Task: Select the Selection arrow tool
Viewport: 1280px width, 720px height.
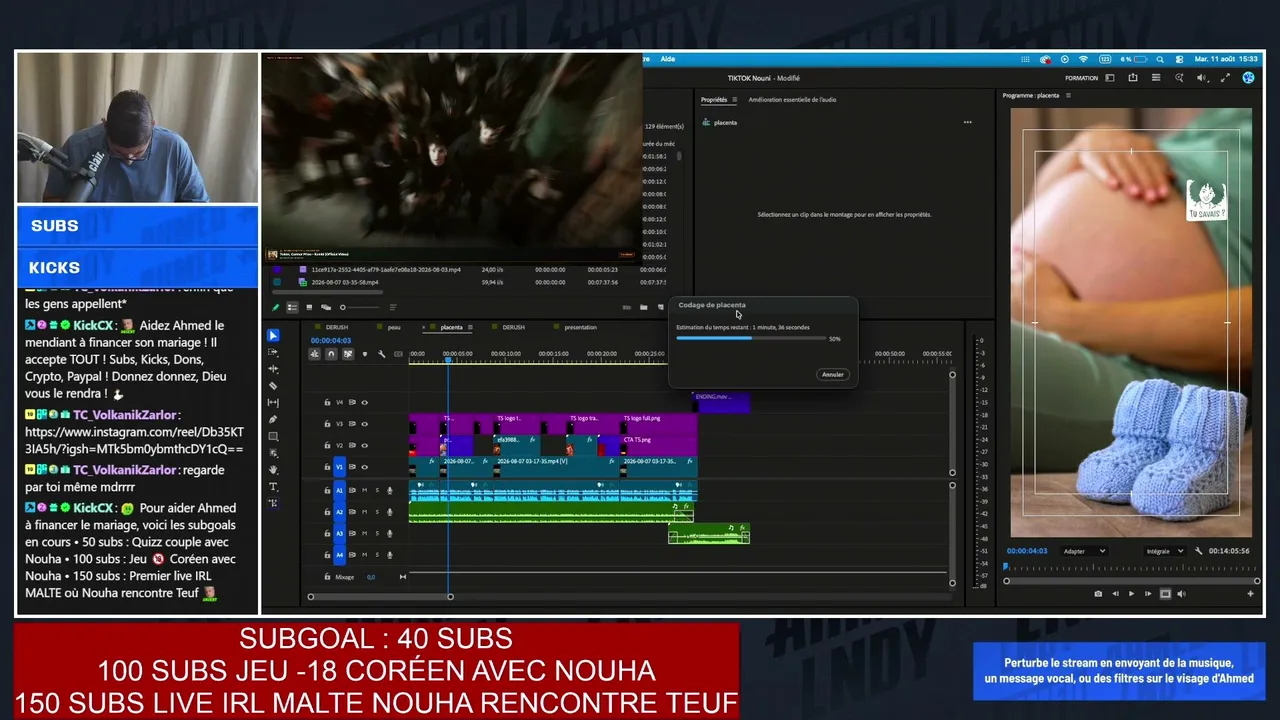Action: pyautogui.click(x=274, y=335)
